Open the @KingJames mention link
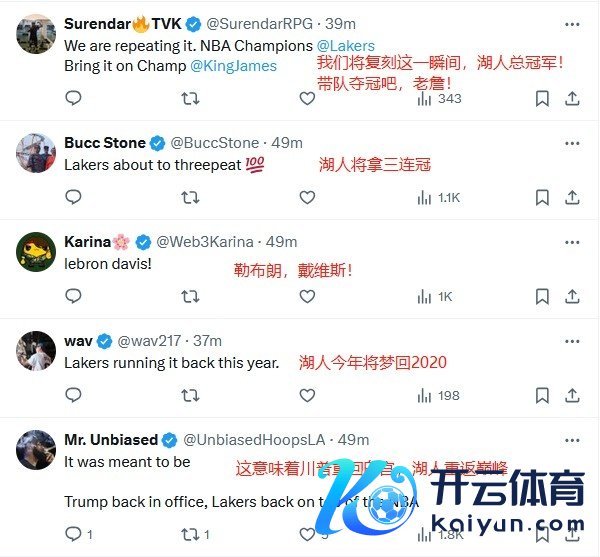Screen dimensions: 600x557 233,66
